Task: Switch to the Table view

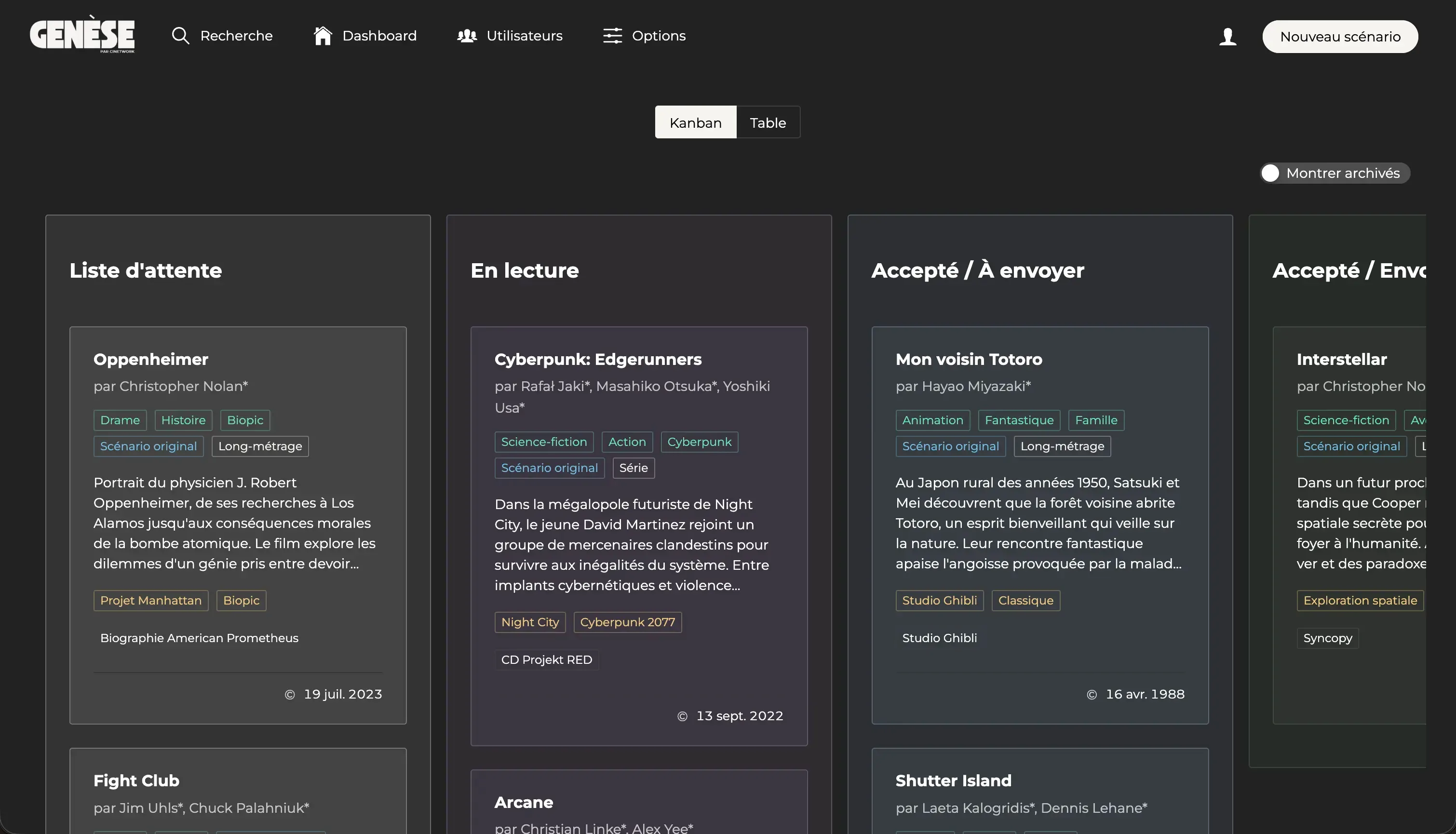Action: pyautogui.click(x=768, y=122)
